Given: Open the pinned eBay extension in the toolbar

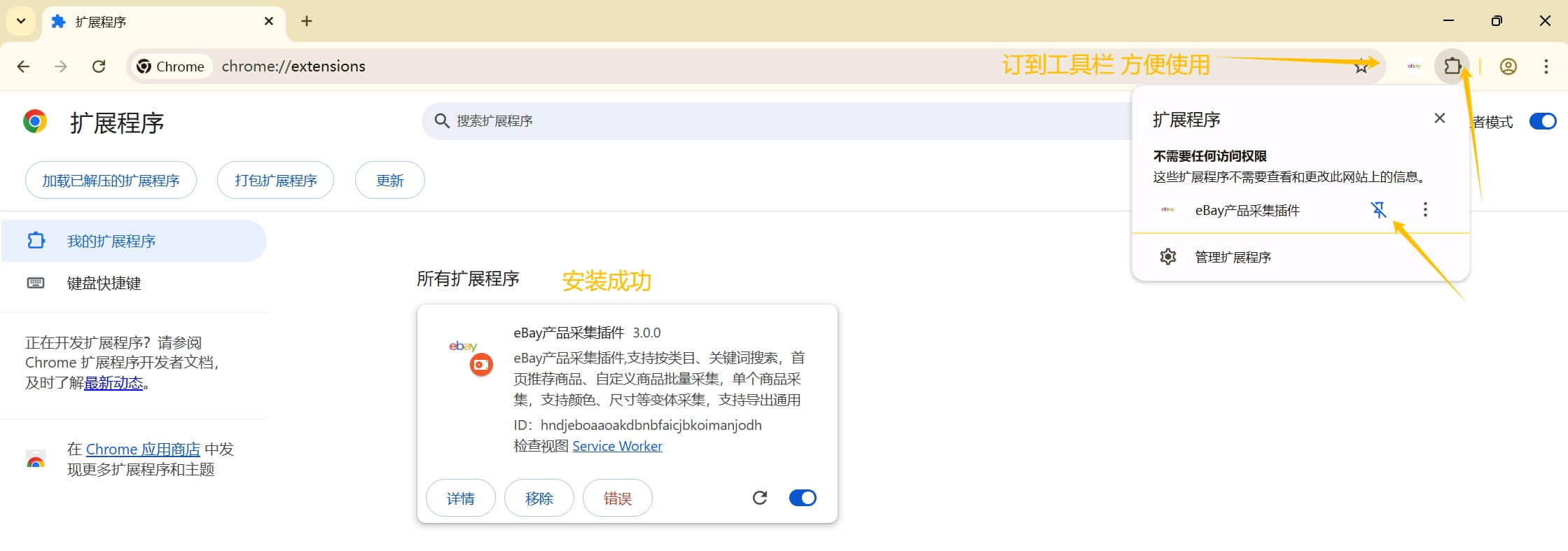Looking at the screenshot, I should 1414,67.
